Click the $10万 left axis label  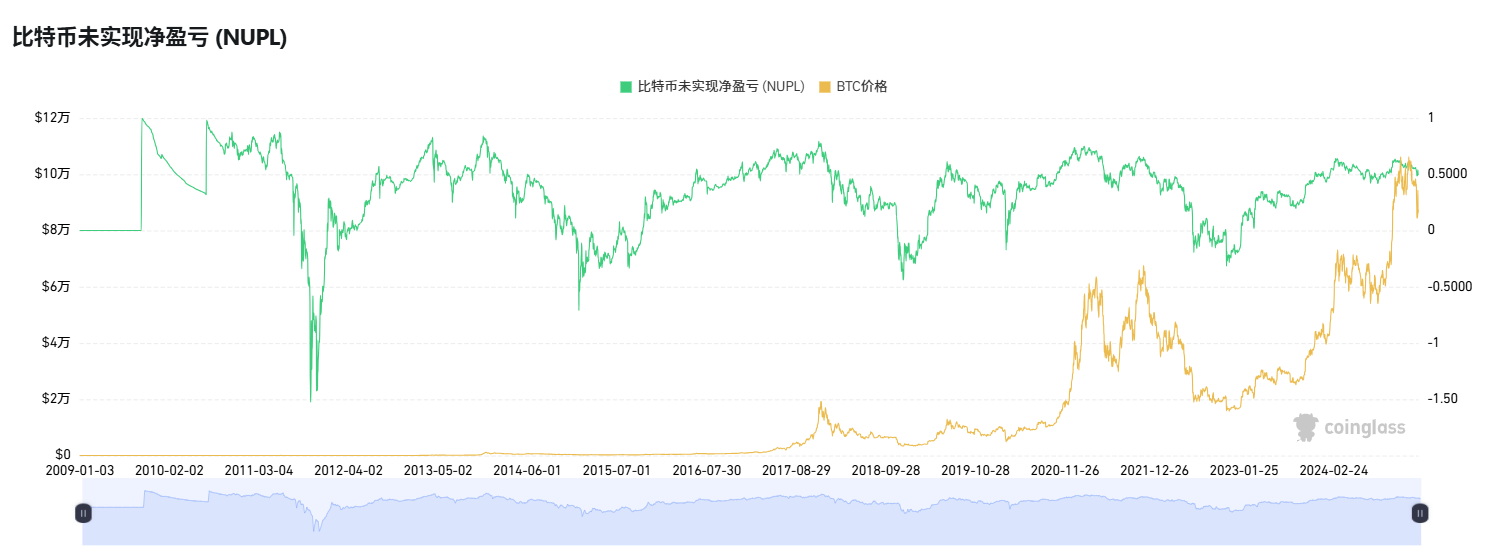pyautogui.click(x=52, y=174)
